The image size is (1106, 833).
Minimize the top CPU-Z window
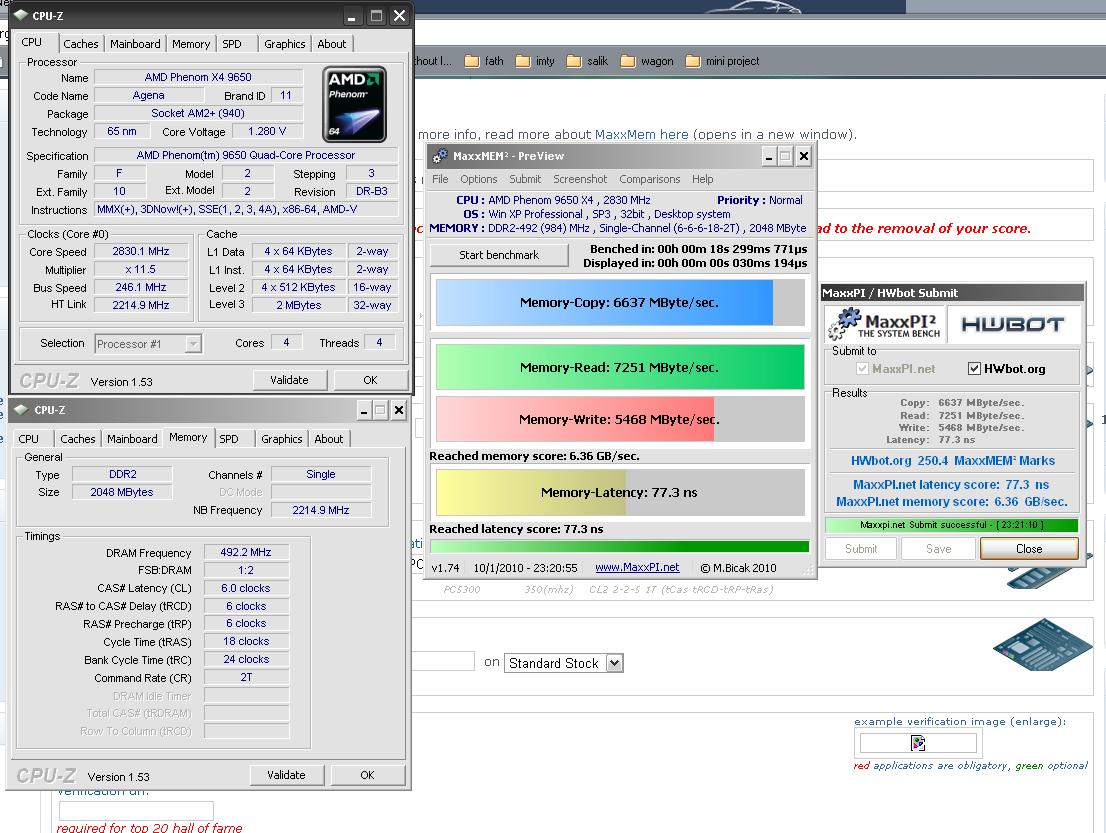pos(351,16)
